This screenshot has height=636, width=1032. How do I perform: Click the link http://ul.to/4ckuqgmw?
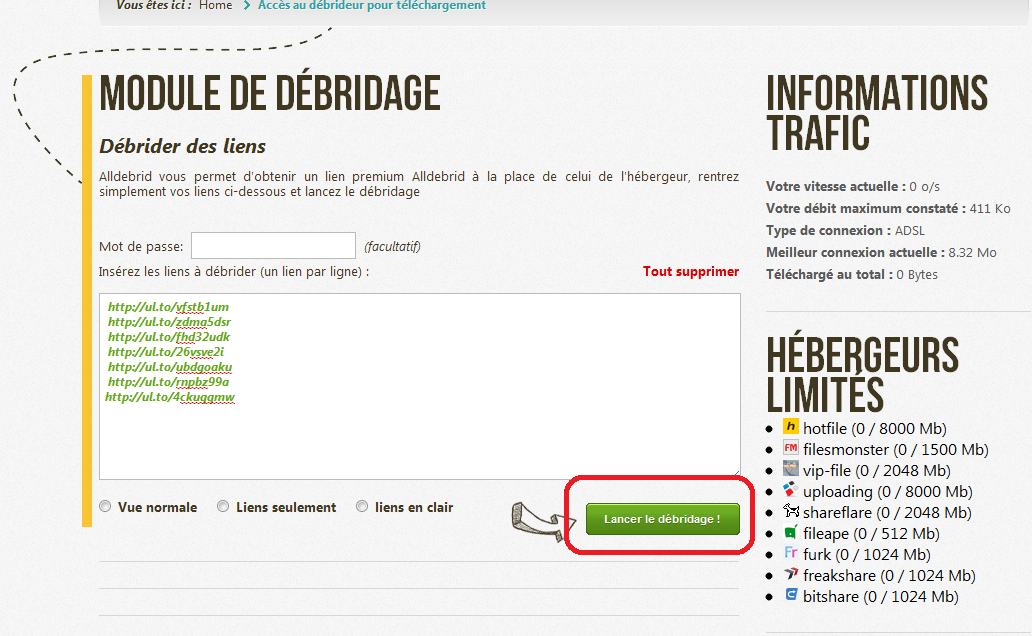click(x=170, y=398)
